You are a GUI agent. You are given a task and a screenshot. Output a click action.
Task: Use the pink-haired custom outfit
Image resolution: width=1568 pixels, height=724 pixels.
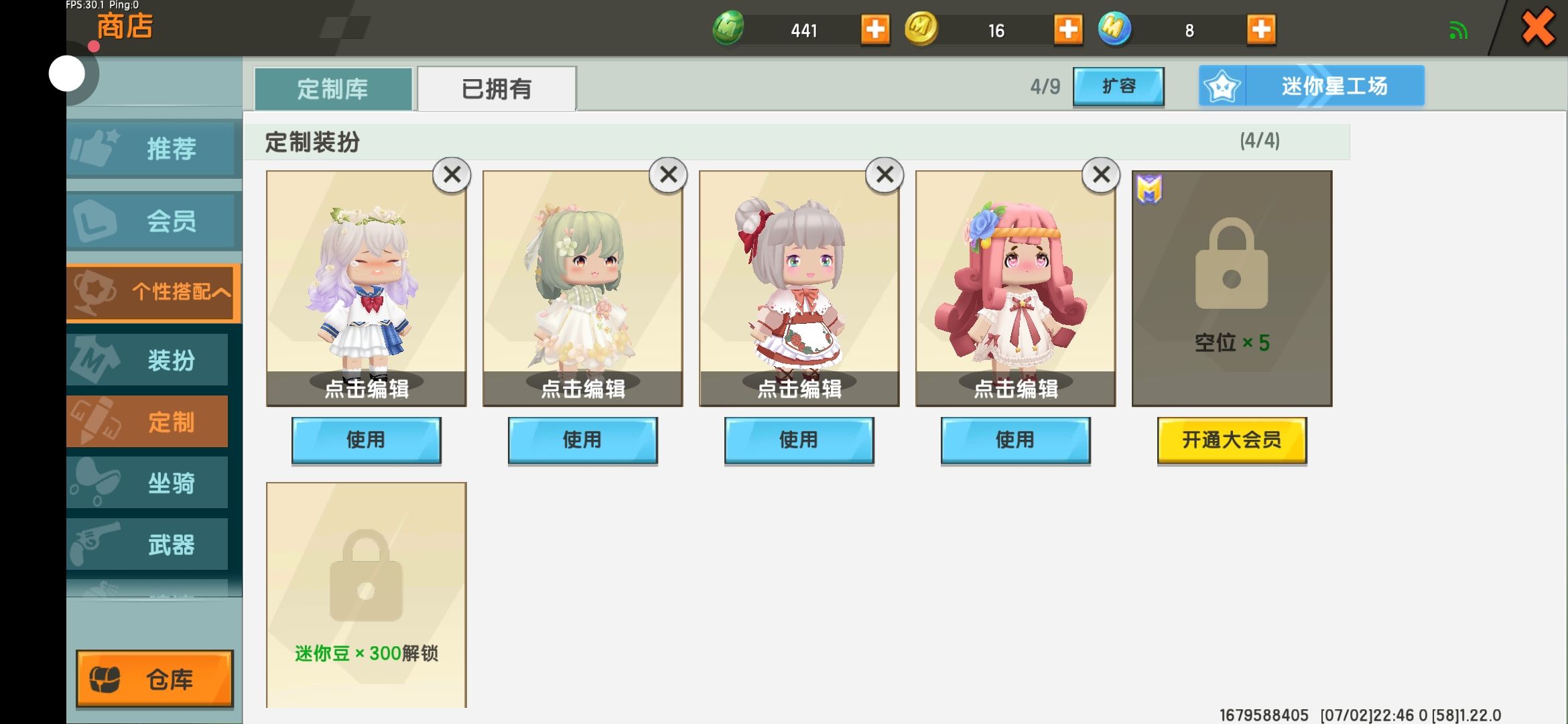point(1015,440)
